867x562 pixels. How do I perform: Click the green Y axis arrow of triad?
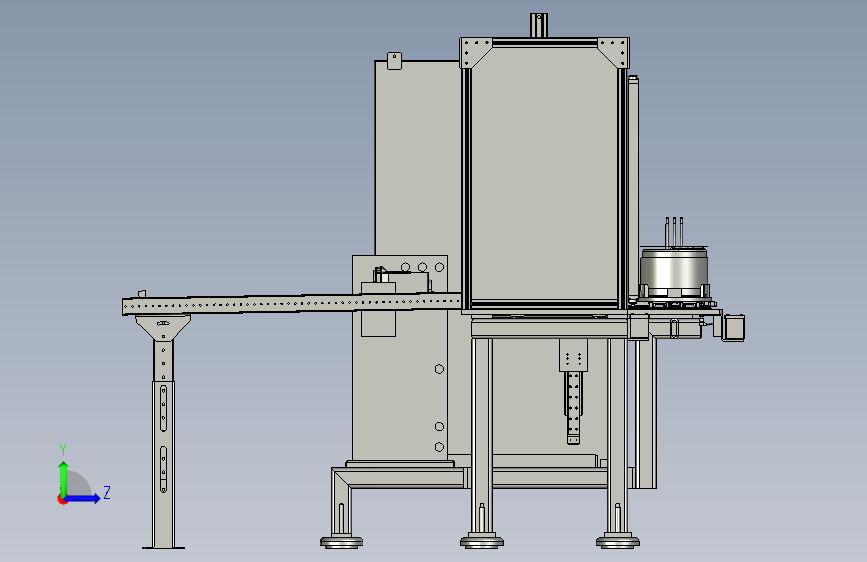point(64,478)
